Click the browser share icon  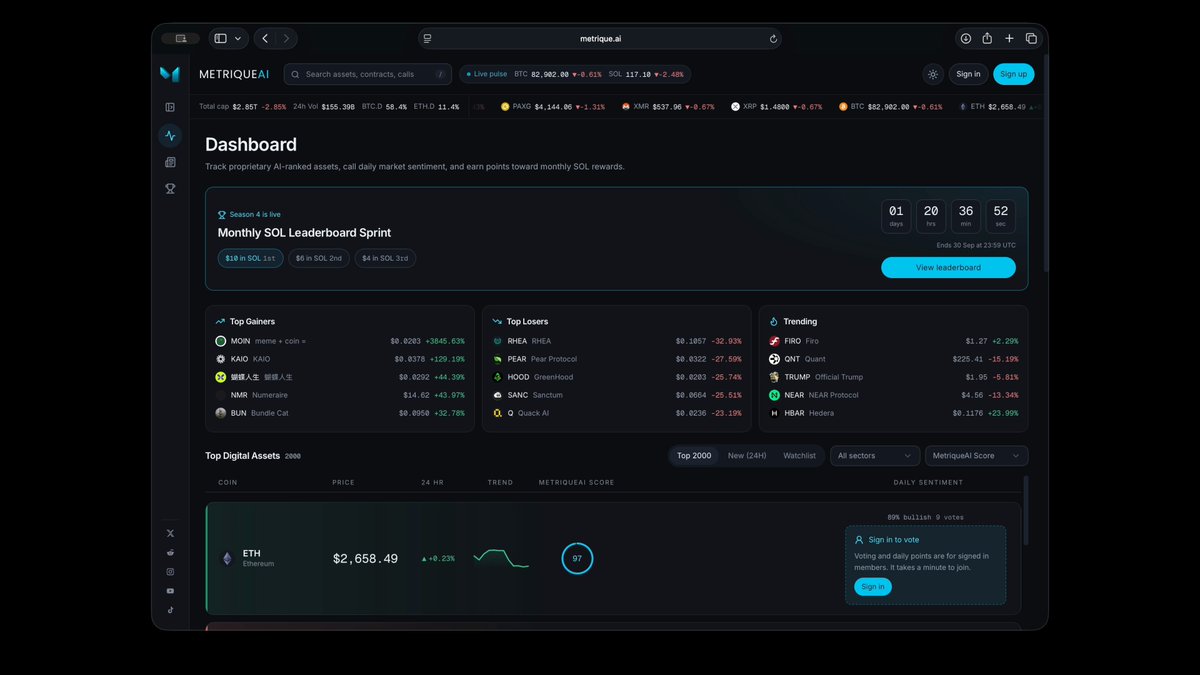pos(987,38)
